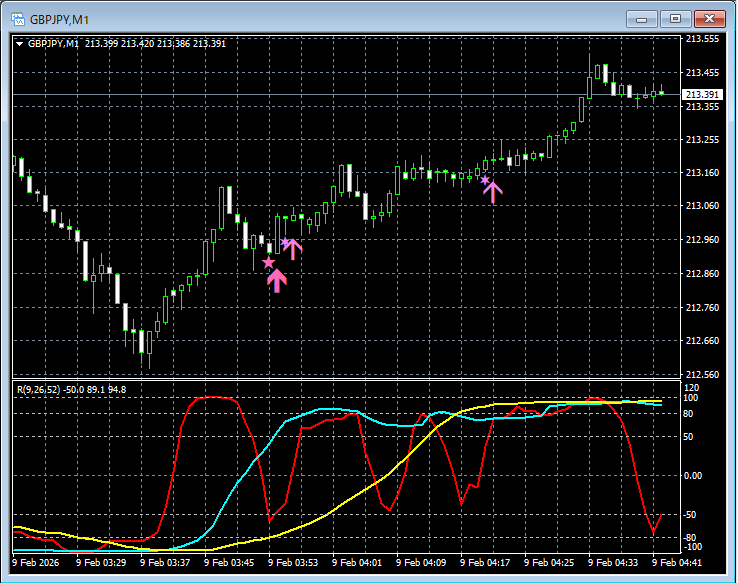Minimize the GBPJPY,M1 chart window
This screenshot has height=583, width=738.
(642, 19)
